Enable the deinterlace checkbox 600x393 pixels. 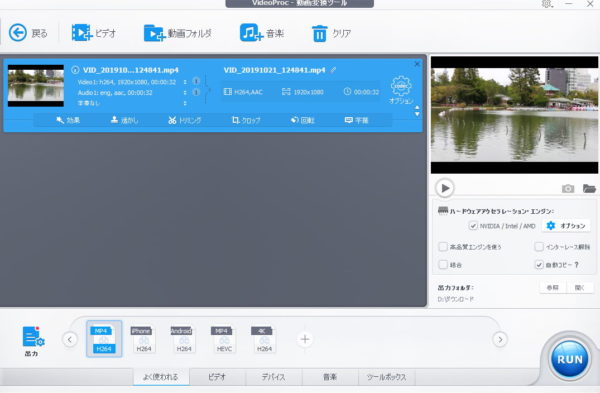539,247
